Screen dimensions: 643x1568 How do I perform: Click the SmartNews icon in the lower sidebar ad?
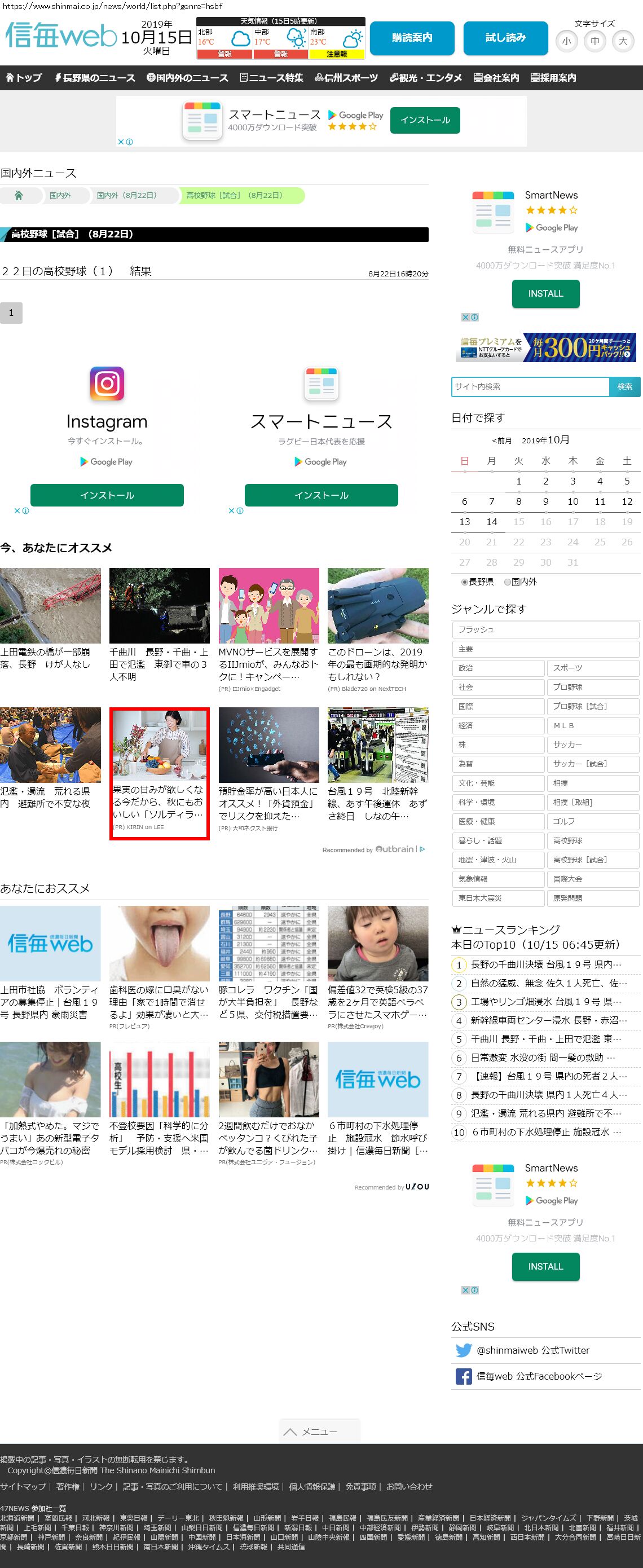[x=493, y=1184]
